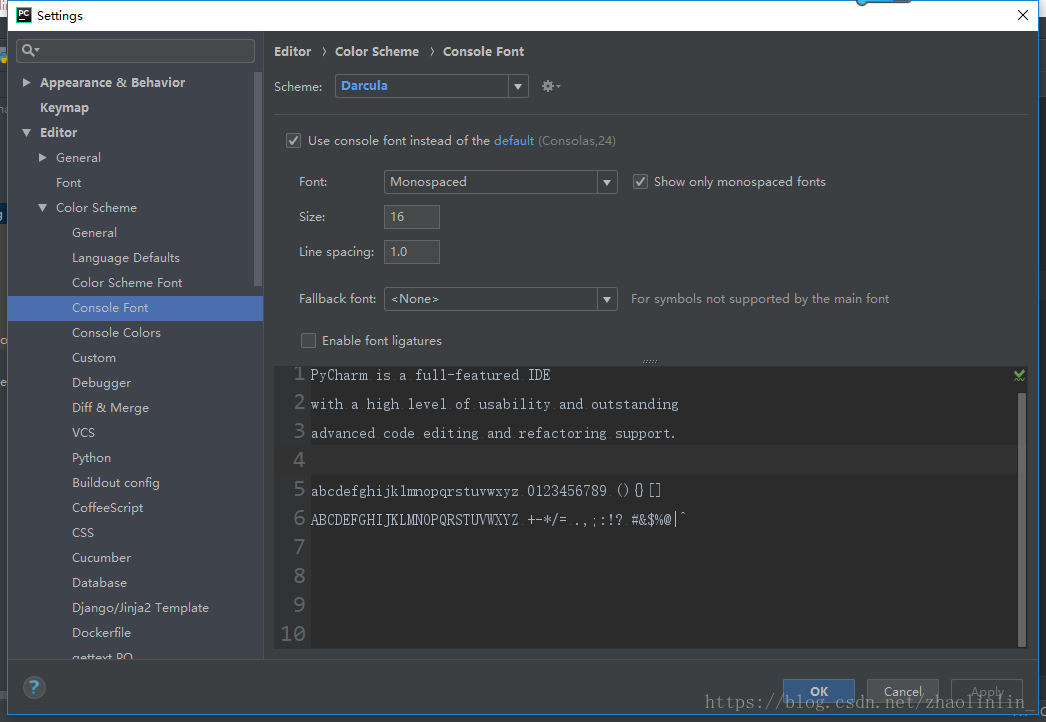Click Color Scheme in the breadcrumb

(x=377, y=51)
